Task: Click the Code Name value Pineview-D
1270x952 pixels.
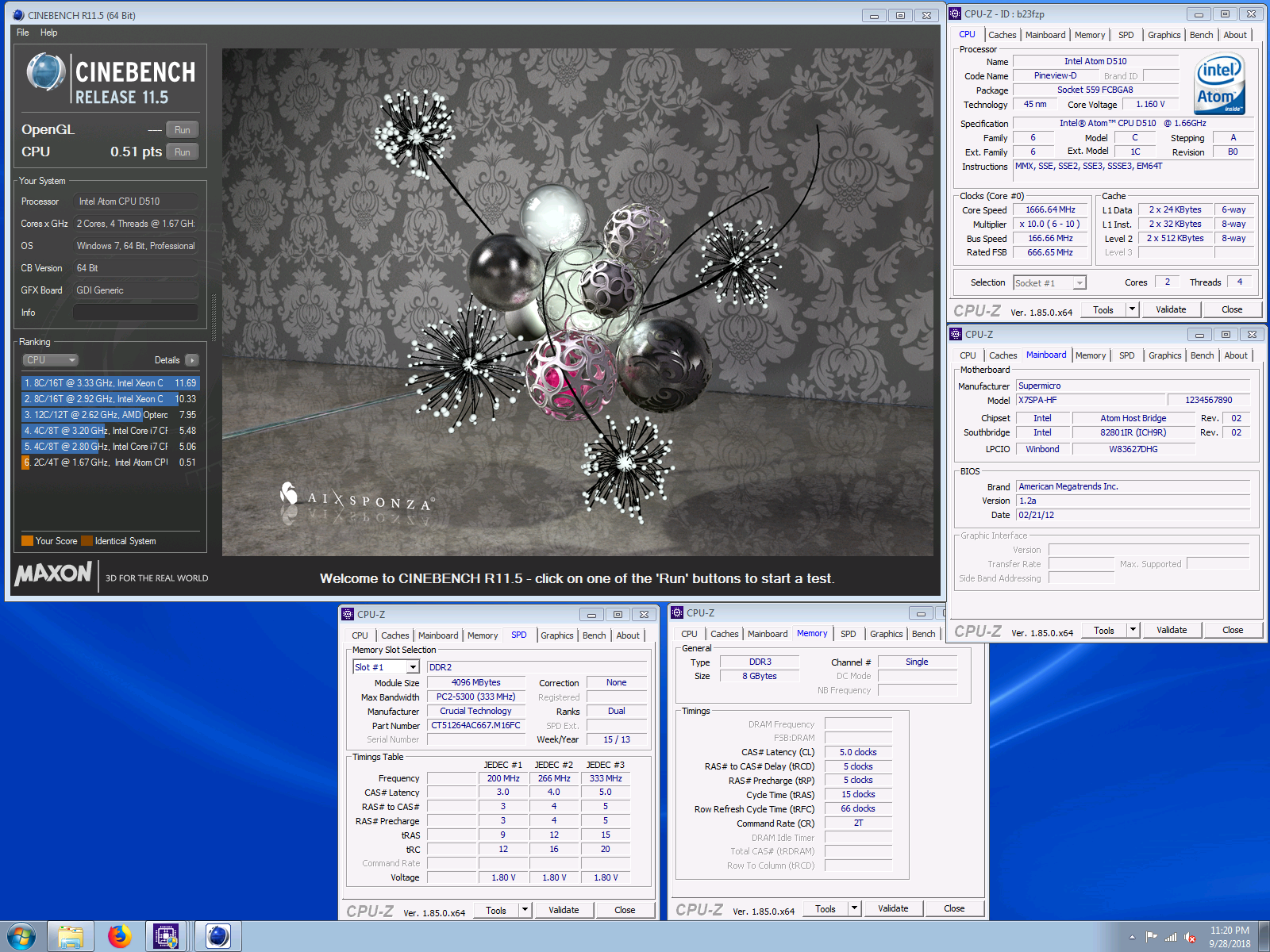Action: click(x=1056, y=75)
